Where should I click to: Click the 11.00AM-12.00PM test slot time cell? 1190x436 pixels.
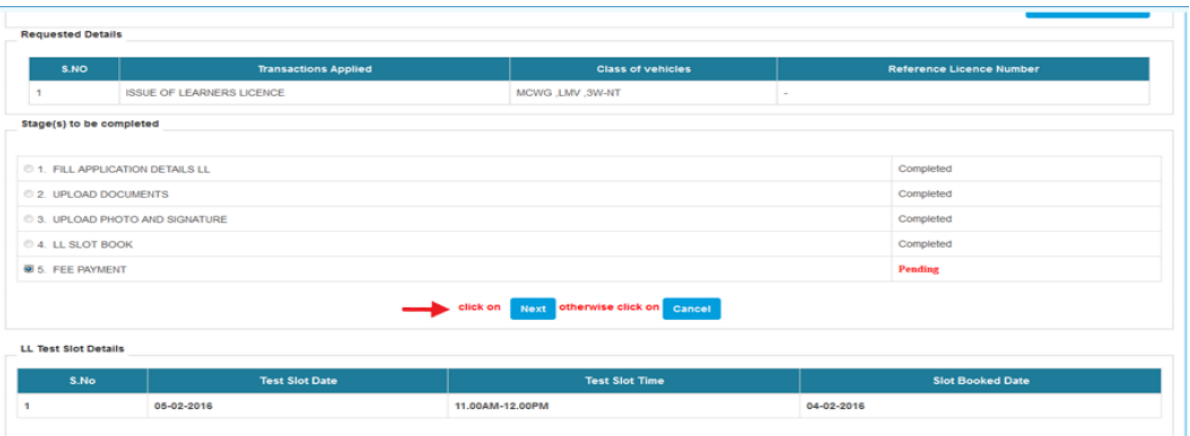(x=502, y=406)
